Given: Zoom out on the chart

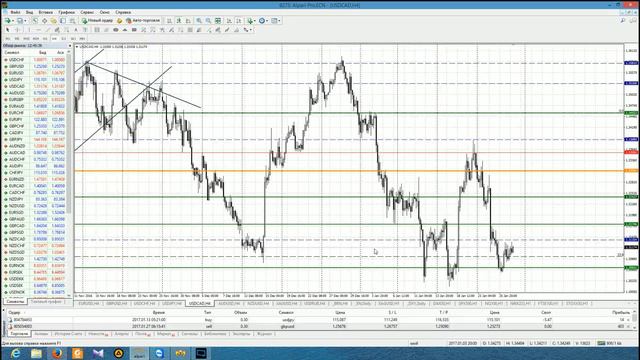Looking at the screenshot, I should (208, 20).
